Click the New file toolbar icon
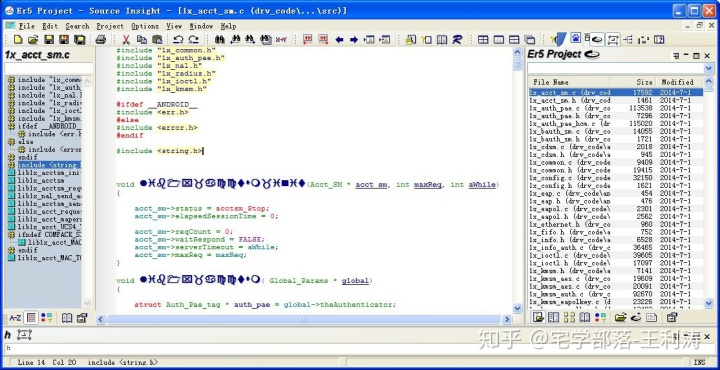This screenshot has width=720, height=370. [18, 39]
